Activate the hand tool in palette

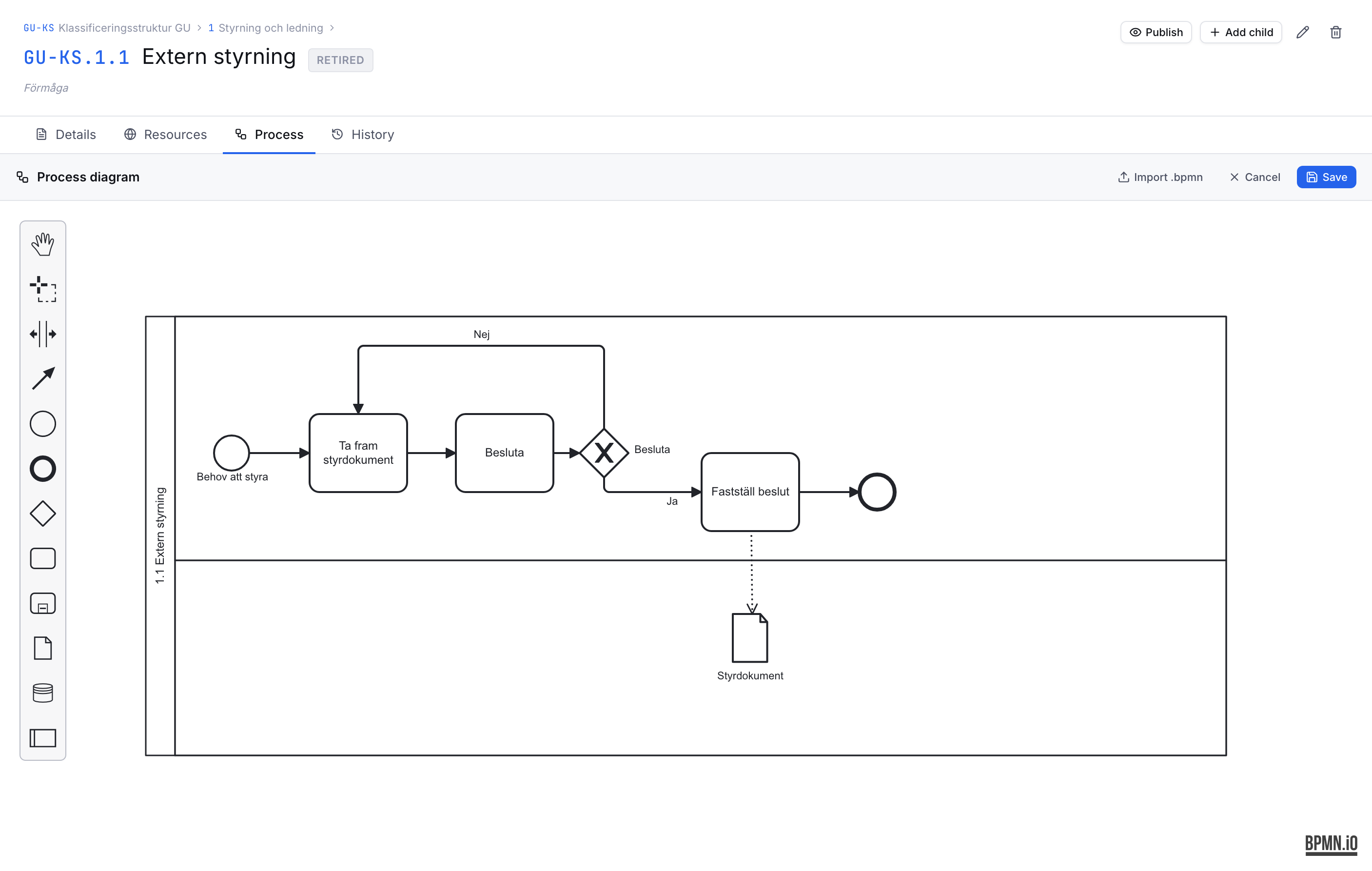(x=43, y=244)
